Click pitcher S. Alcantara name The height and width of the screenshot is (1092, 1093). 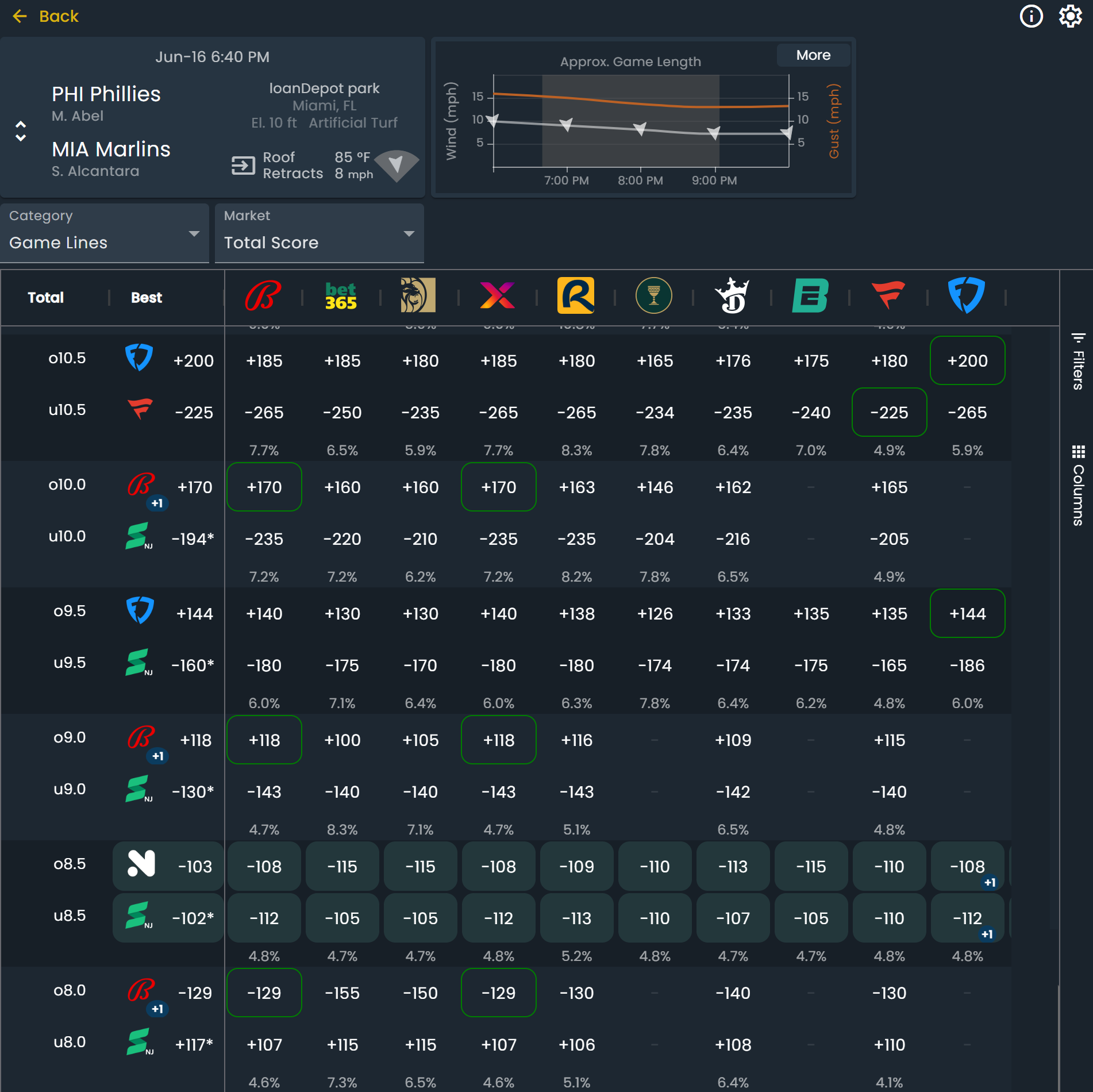coord(95,171)
